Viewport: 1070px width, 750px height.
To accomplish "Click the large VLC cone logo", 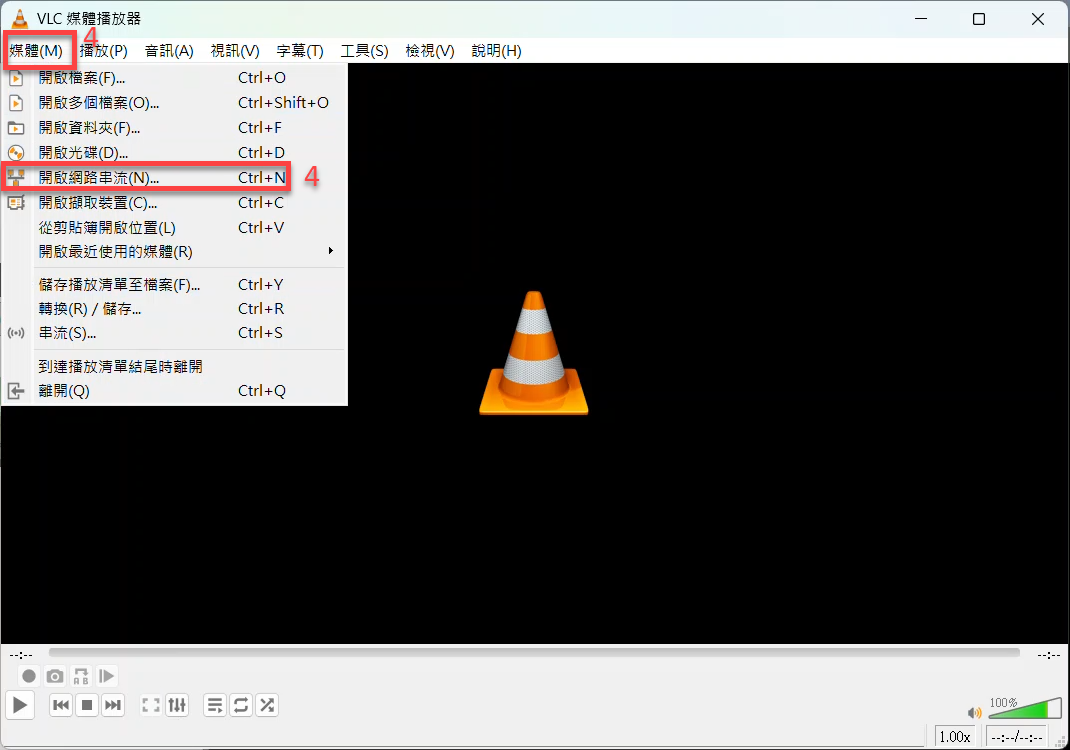I will coord(534,353).
